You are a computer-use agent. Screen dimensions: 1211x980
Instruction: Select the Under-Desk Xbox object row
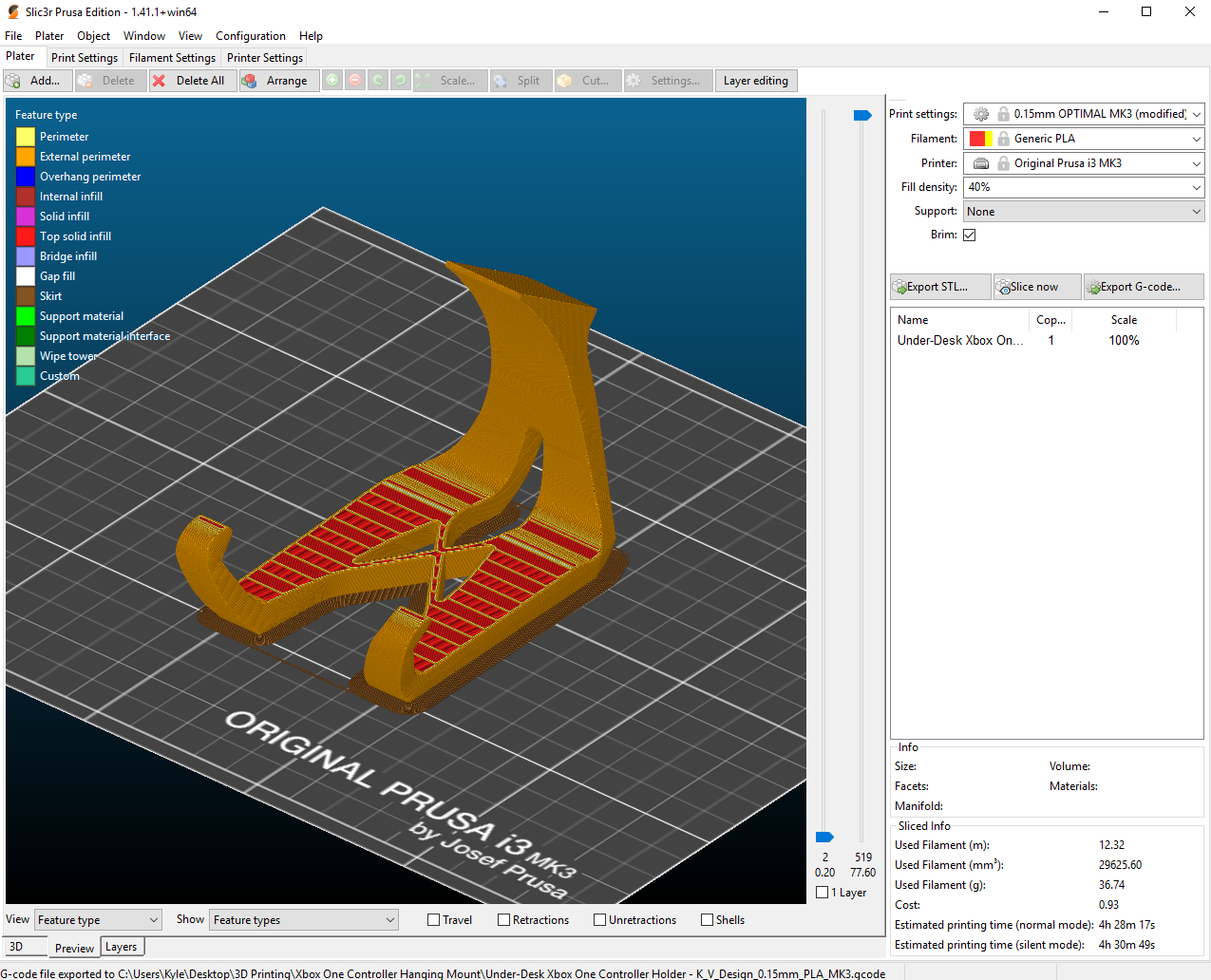pyautogui.click(x=959, y=341)
